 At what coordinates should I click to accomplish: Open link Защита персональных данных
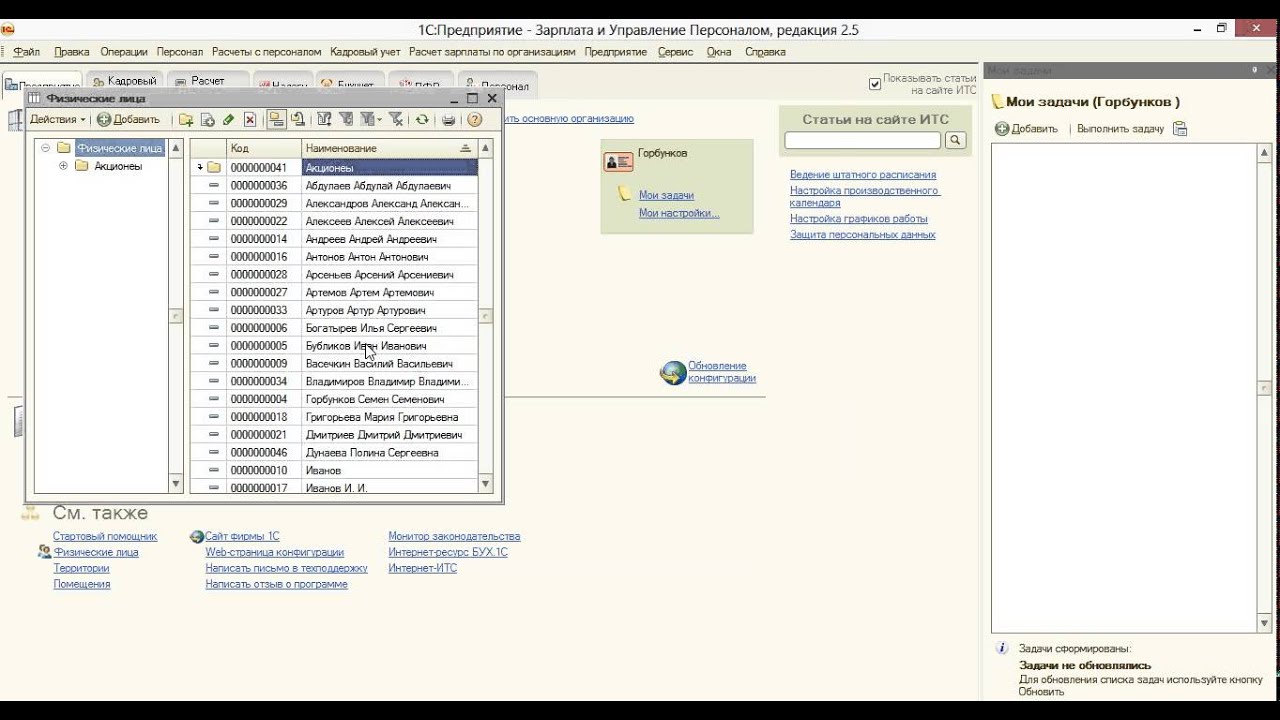pyautogui.click(x=863, y=235)
